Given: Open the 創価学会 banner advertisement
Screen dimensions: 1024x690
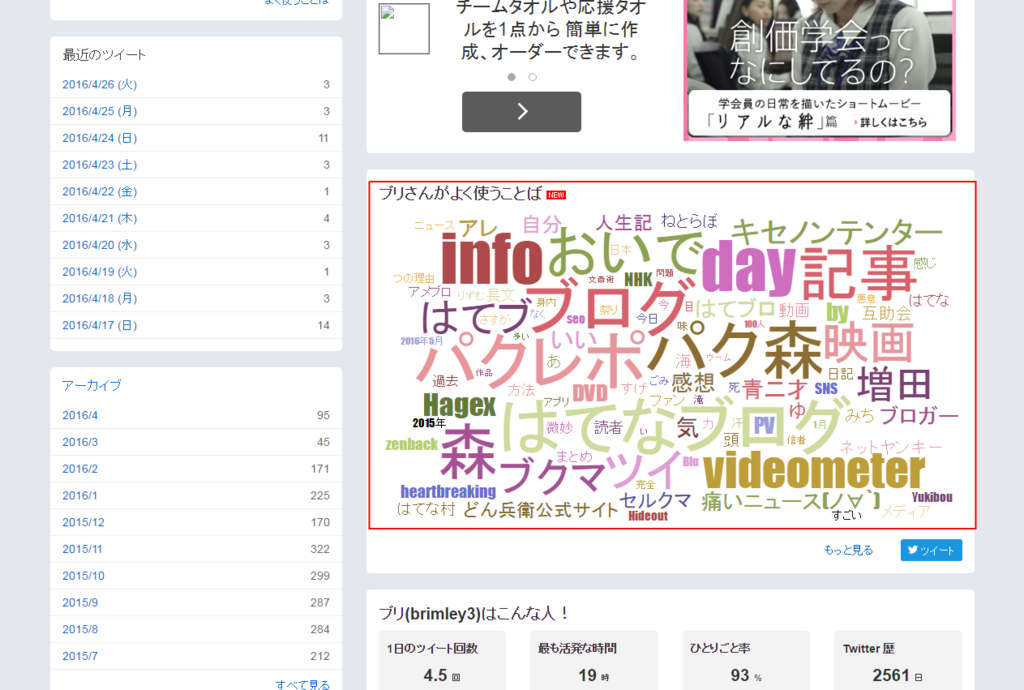Looking at the screenshot, I should (820, 69).
